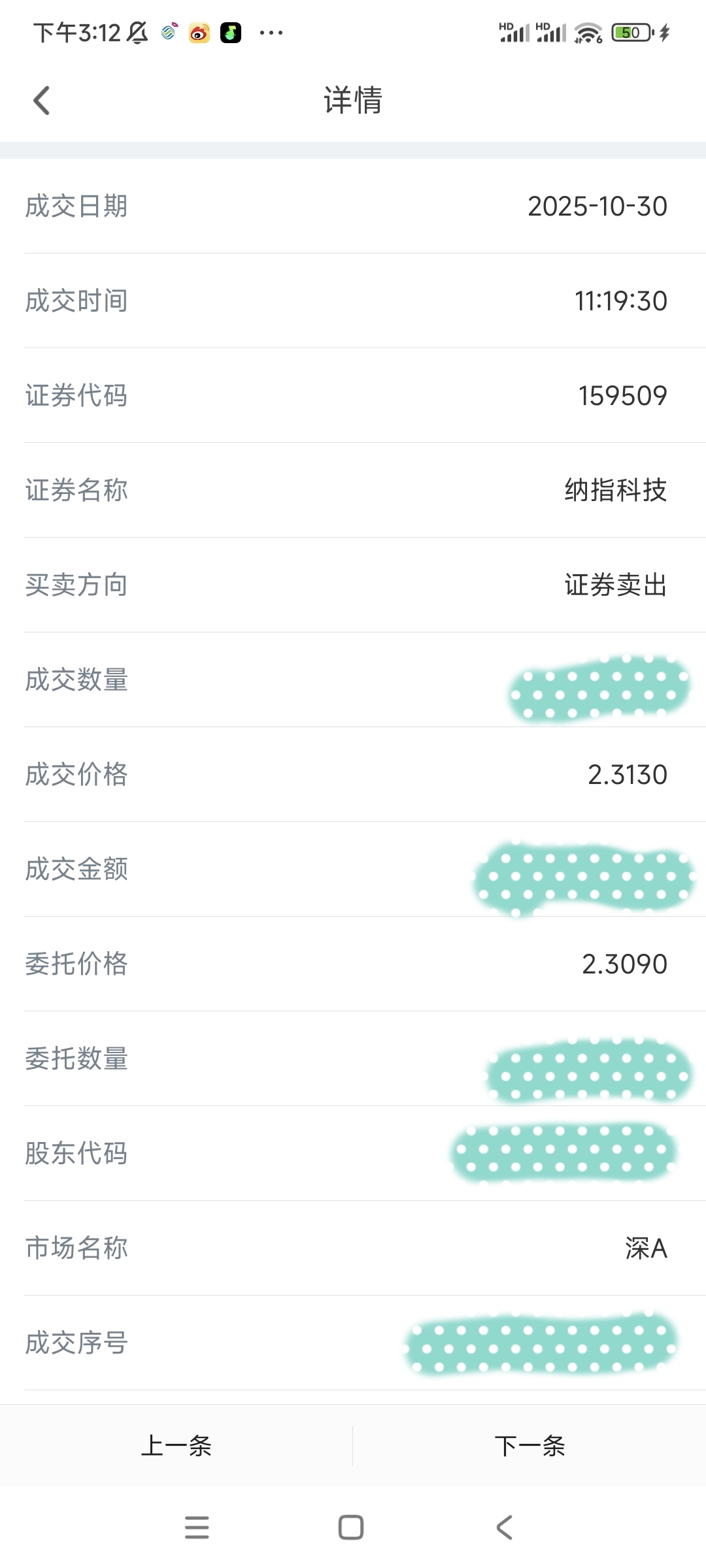Tap the muted bell notification icon
The height and width of the screenshot is (1568, 706).
pos(137,33)
